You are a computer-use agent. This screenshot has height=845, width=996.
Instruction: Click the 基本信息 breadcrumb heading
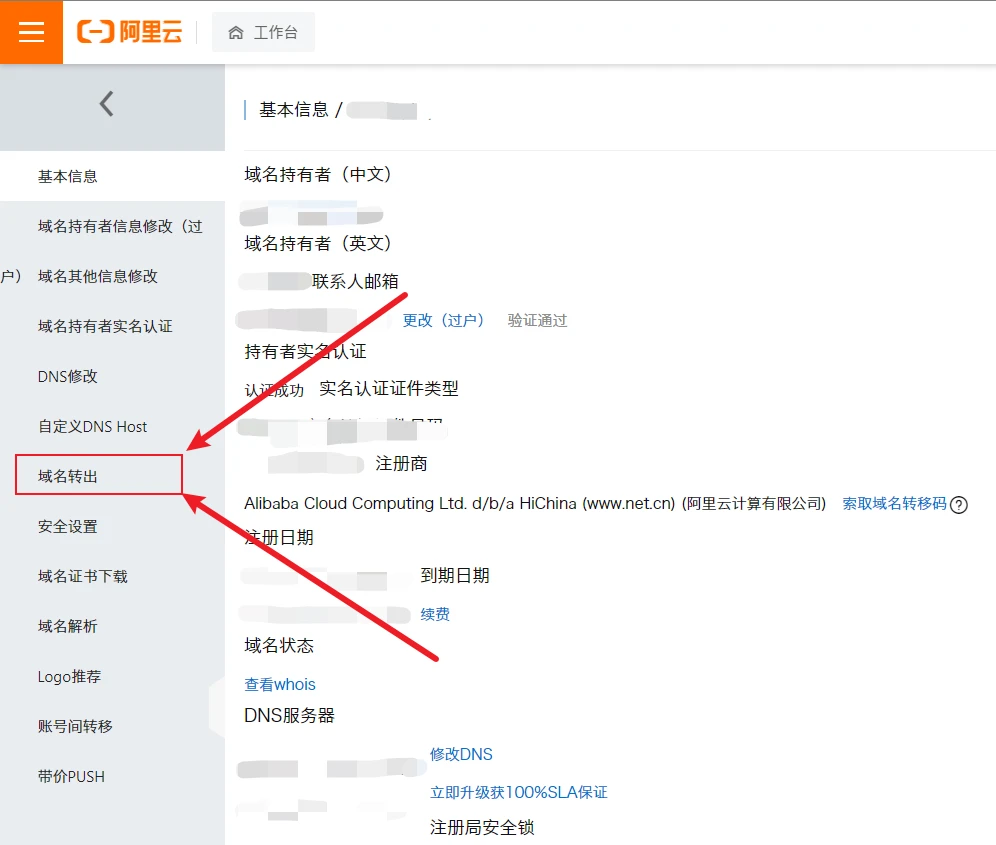[293, 110]
